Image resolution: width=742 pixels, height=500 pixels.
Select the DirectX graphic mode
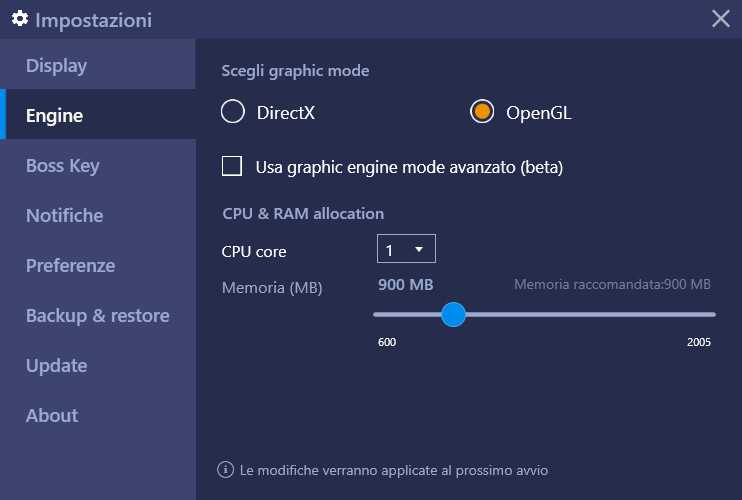pyautogui.click(x=233, y=112)
